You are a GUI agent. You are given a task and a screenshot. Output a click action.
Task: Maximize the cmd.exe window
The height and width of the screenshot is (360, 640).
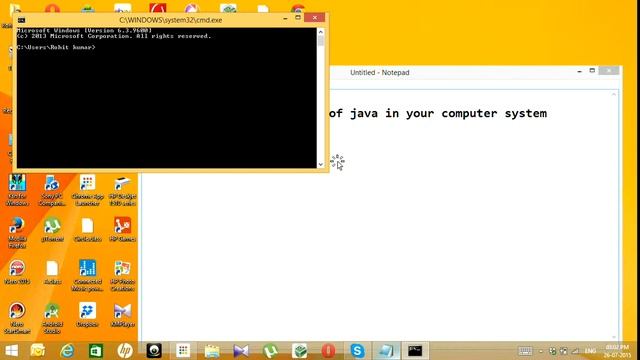click(298, 18)
